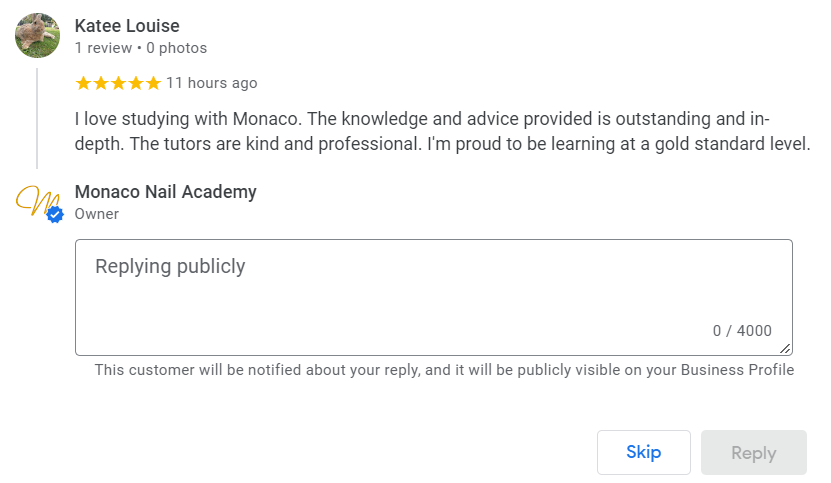Screen dimensions: 831x483
Task: Click the review text about studying with Monaco
Action: pos(440,131)
